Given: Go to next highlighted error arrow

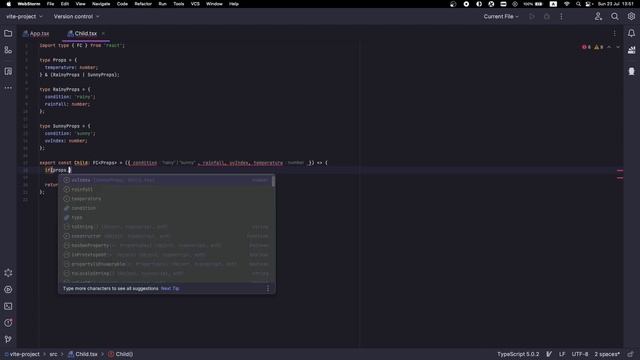Looking at the screenshot, I should pyautogui.click(x=618, y=47).
